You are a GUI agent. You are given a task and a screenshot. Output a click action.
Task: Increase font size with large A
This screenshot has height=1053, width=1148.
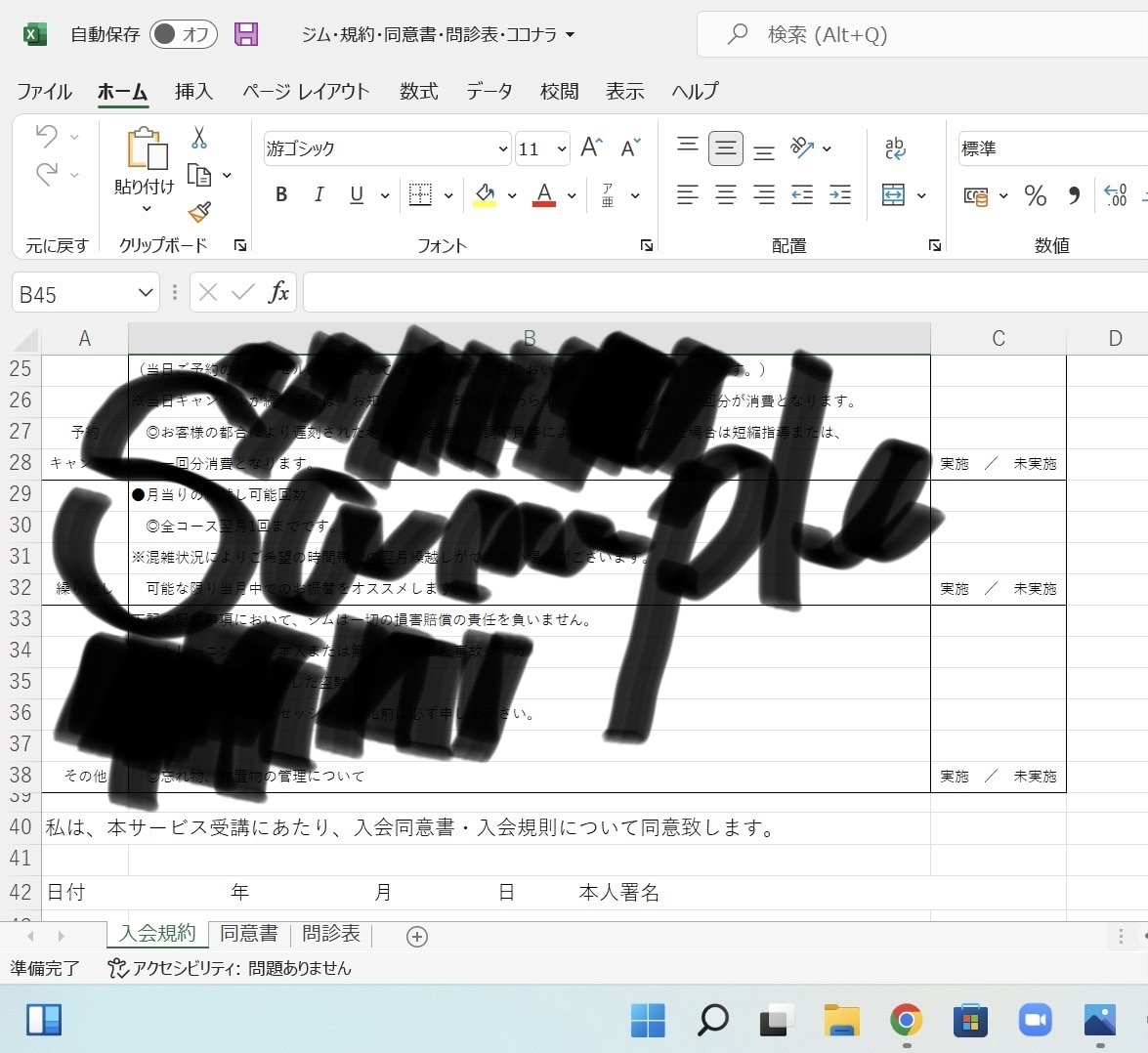tap(591, 147)
